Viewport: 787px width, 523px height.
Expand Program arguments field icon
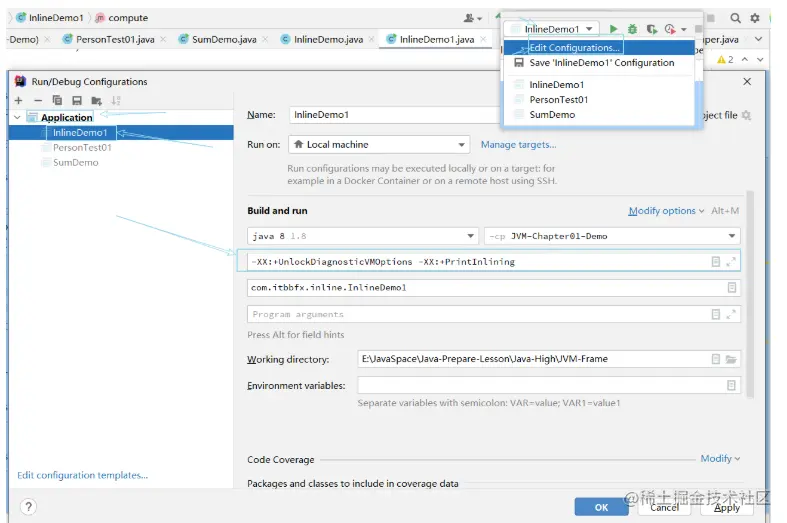coord(731,314)
